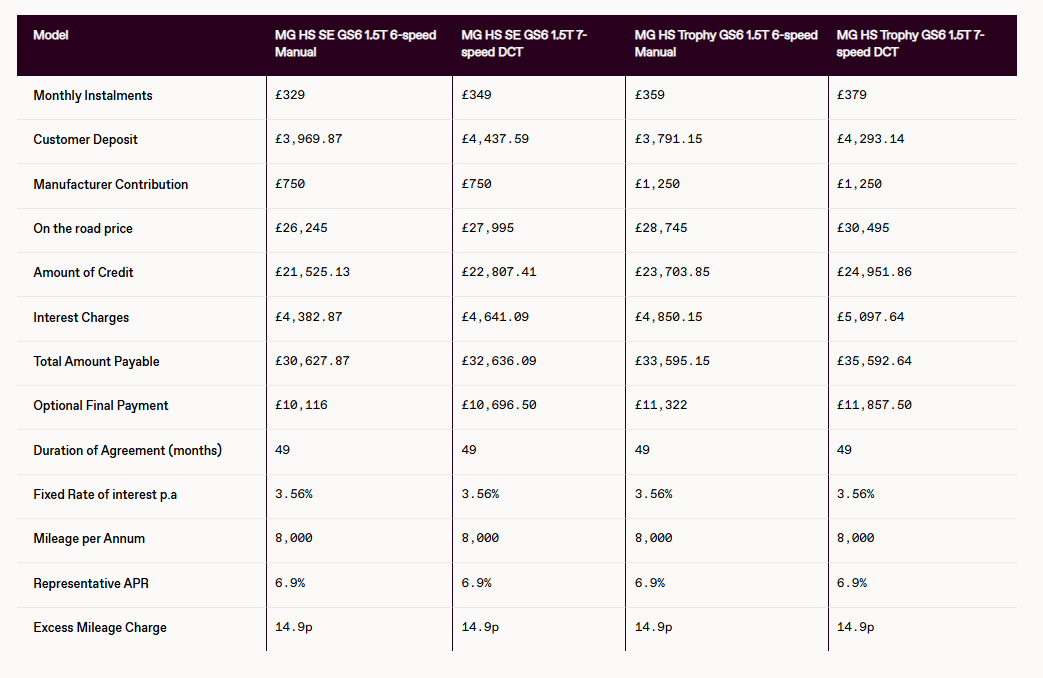
Task: Click the Total Amount Payable row label
Action: [96, 362]
